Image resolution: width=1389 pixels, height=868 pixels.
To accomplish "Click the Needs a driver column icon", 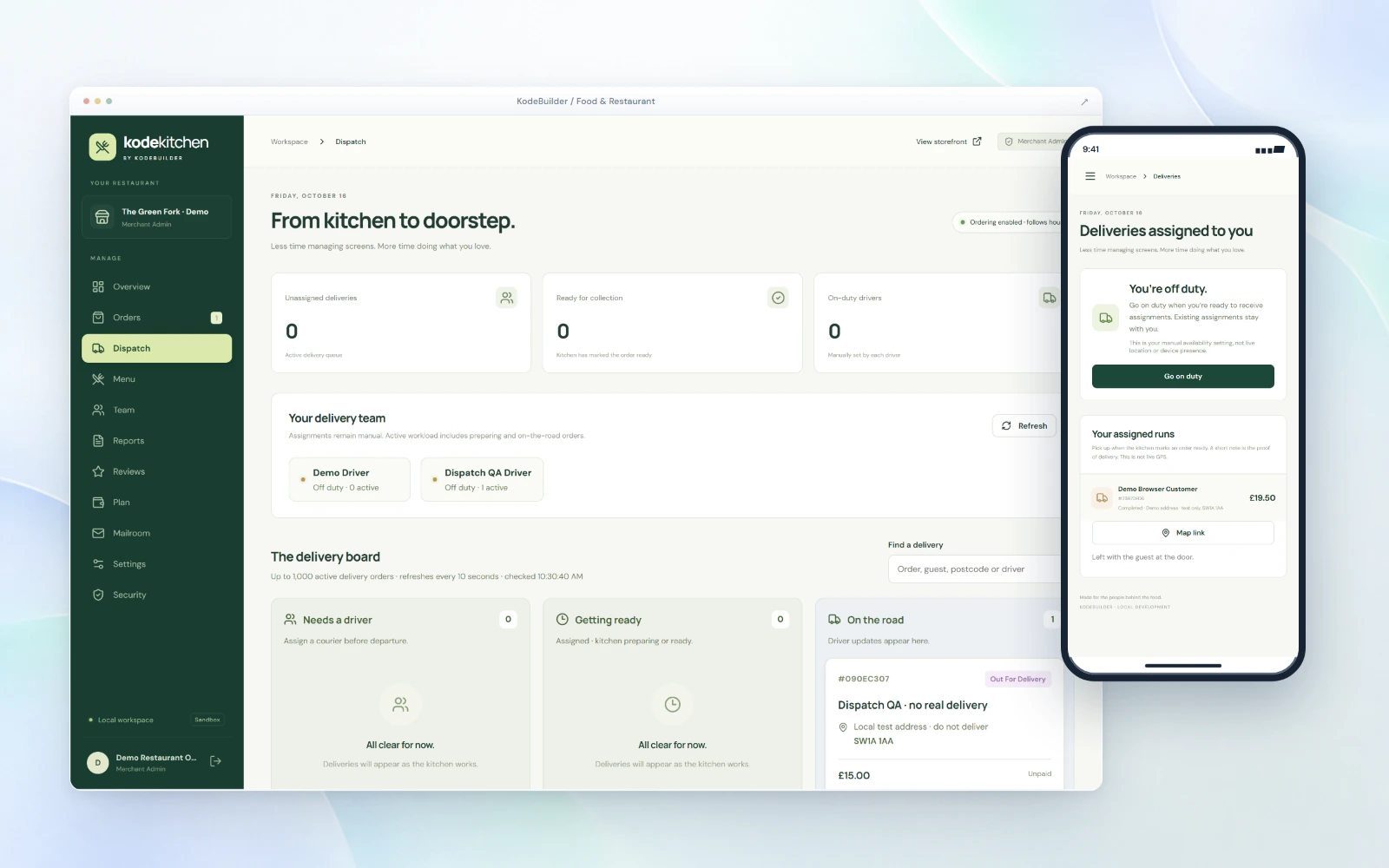I will pyautogui.click(x=290, y=620).
